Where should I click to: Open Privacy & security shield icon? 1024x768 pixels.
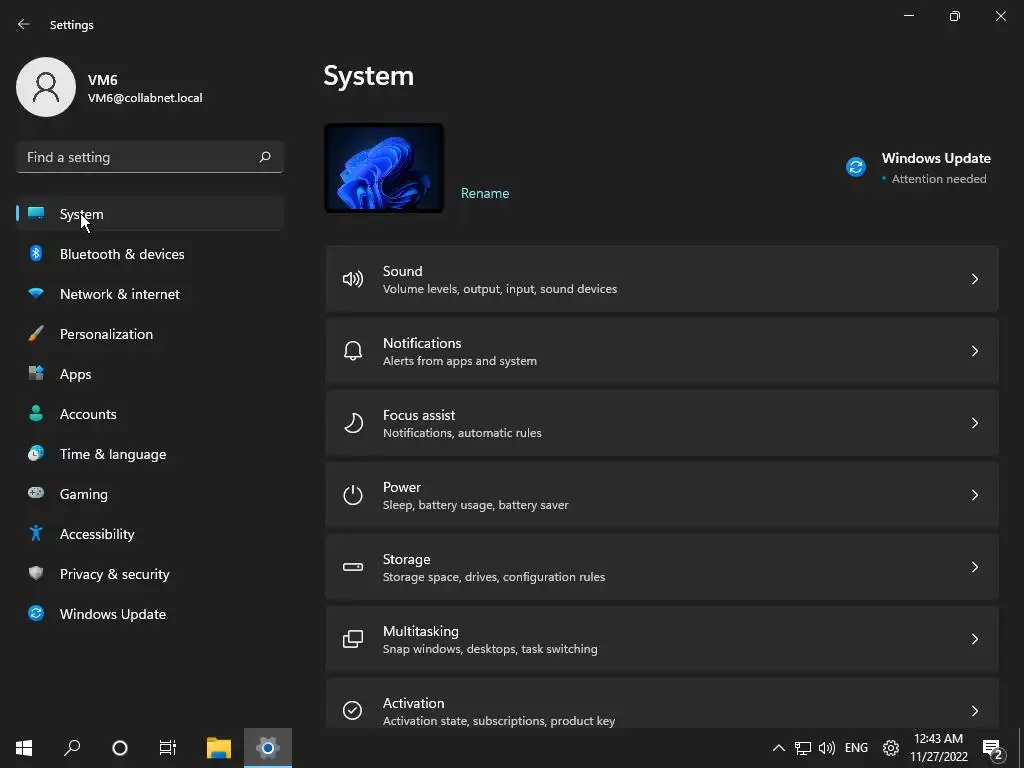coord(36,574)
